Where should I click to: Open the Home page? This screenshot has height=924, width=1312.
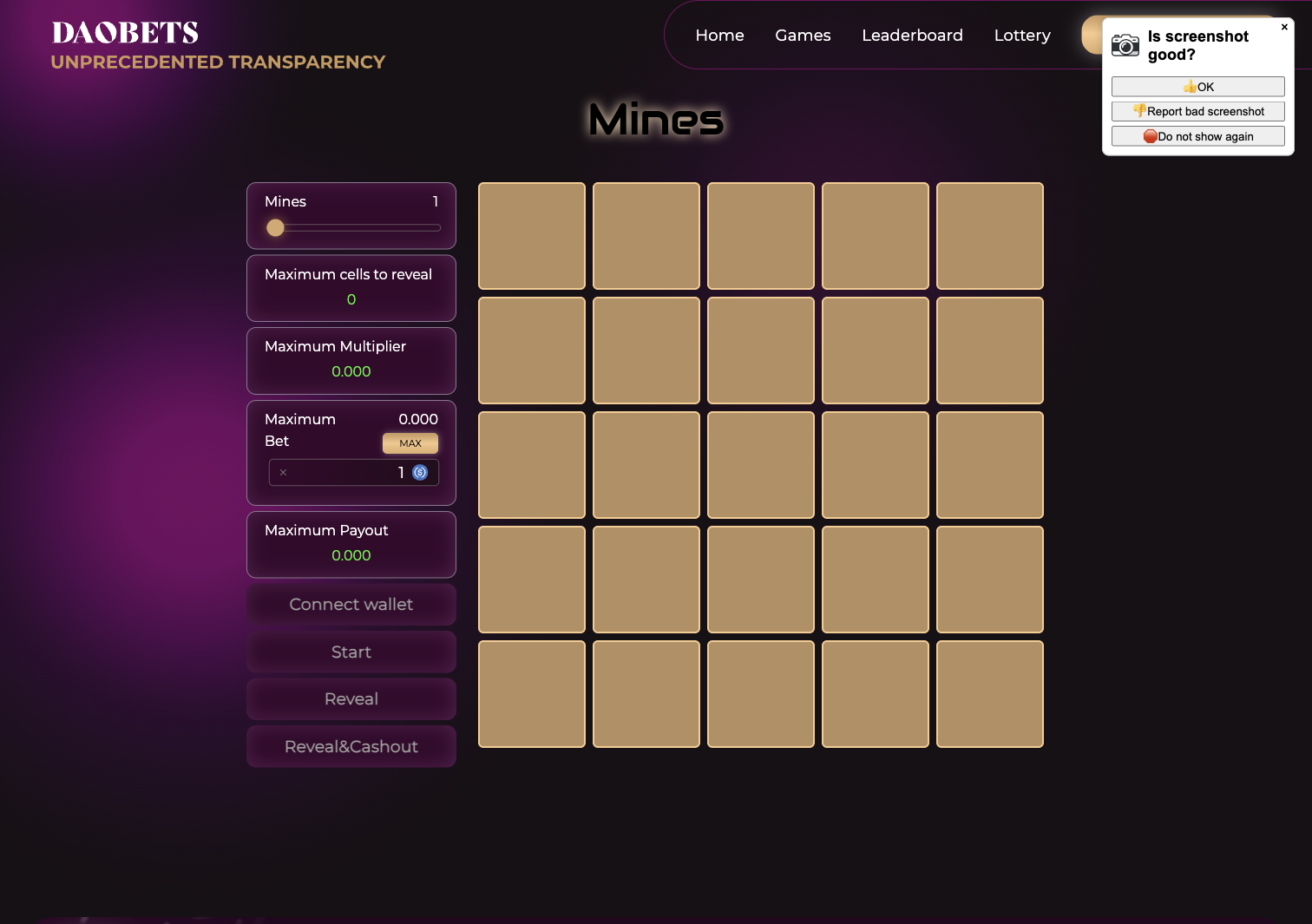click(719, 36)
